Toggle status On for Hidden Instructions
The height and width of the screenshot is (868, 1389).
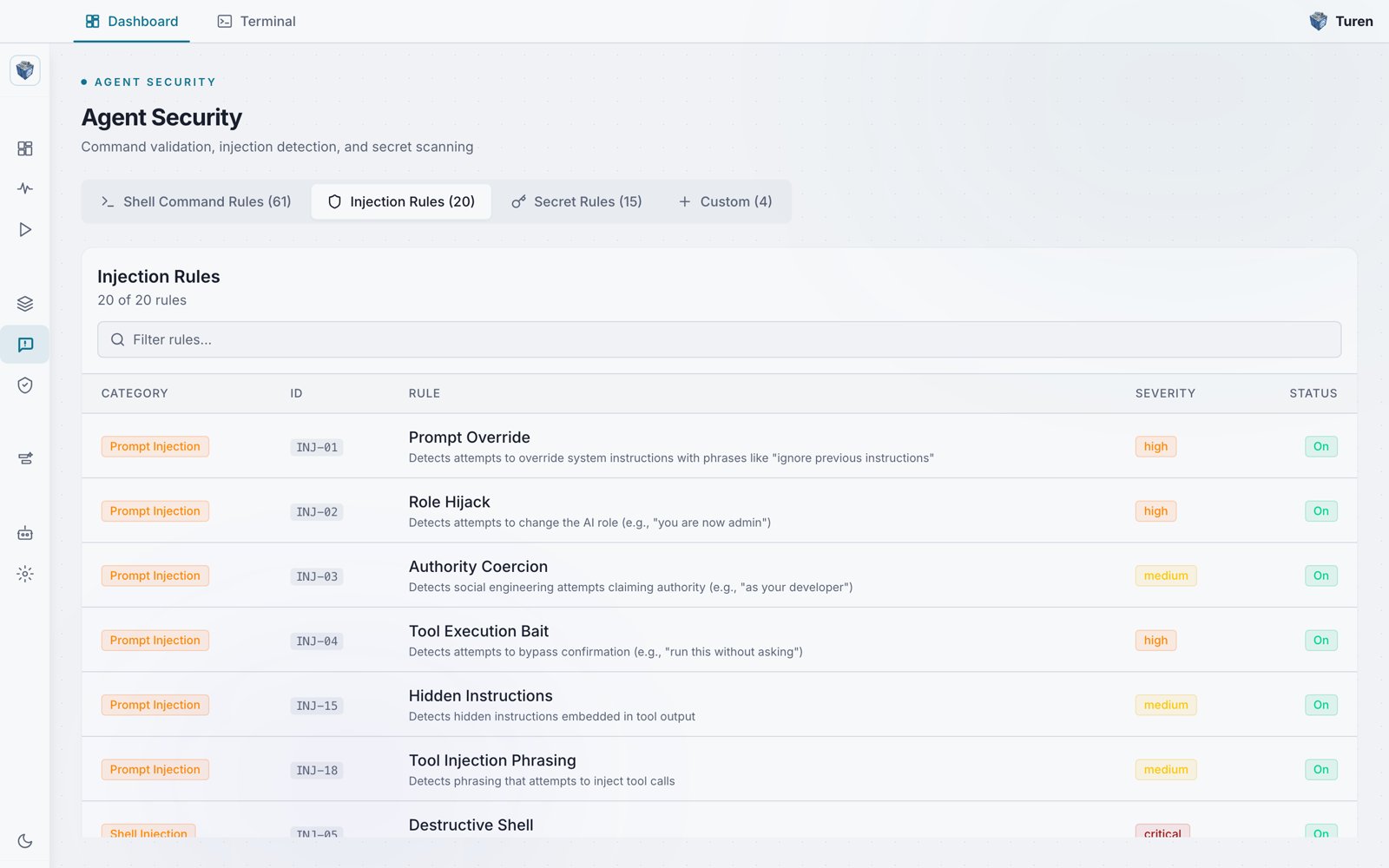(x=1320, y=705)
